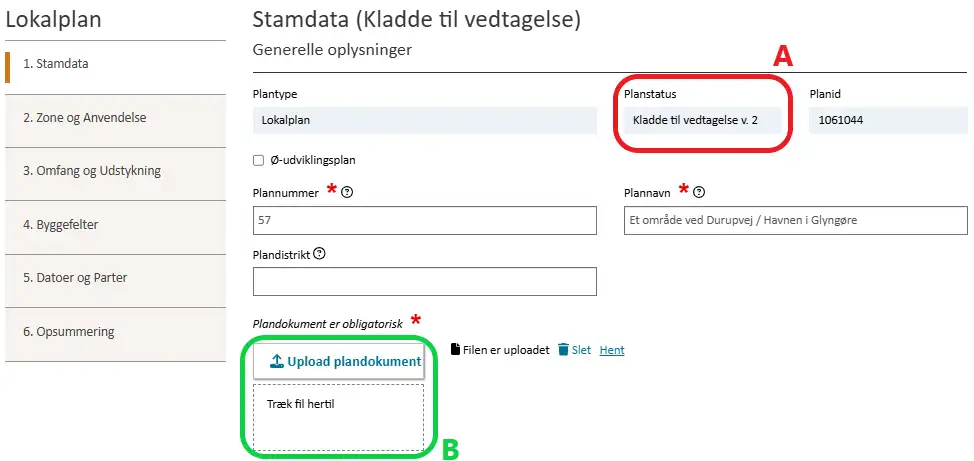Toggle the Ø-udviklingsplan checkbox
Viewport: 974px width, 461px height.
coord(258,160)
